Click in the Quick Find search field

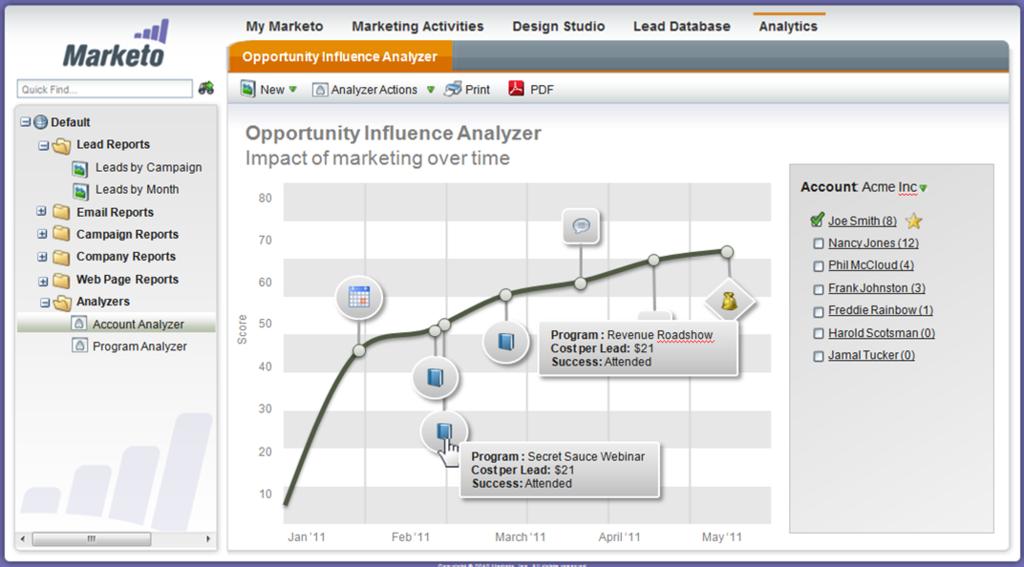105,89
